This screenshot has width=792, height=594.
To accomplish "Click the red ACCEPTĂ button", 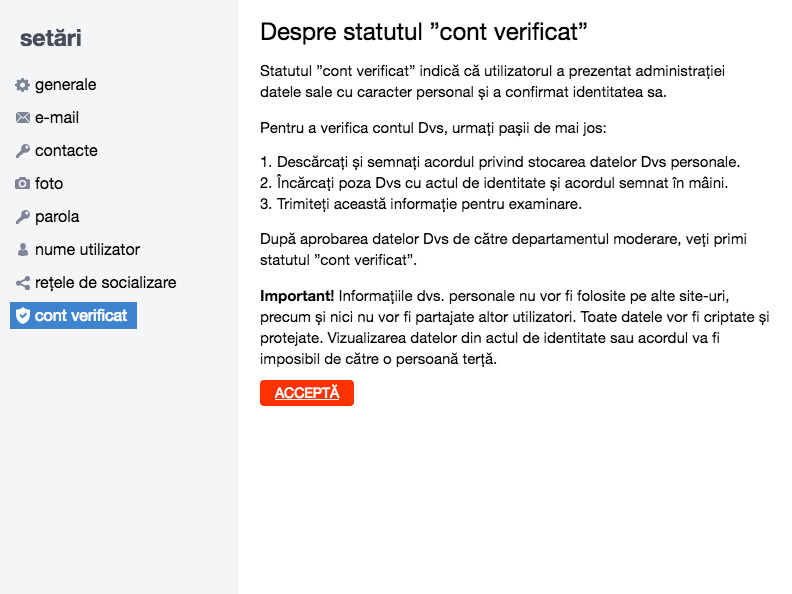I will [x=307, y=393].
